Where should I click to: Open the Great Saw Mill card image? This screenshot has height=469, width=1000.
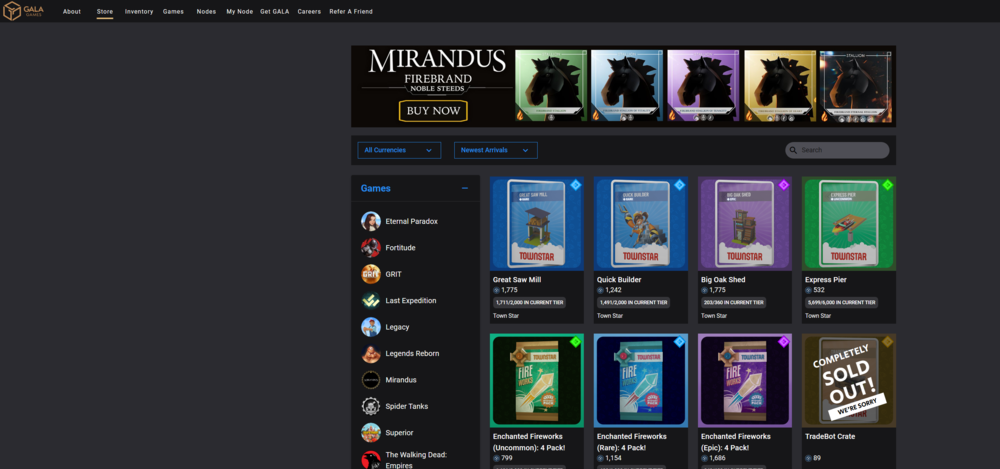[536, 224]
